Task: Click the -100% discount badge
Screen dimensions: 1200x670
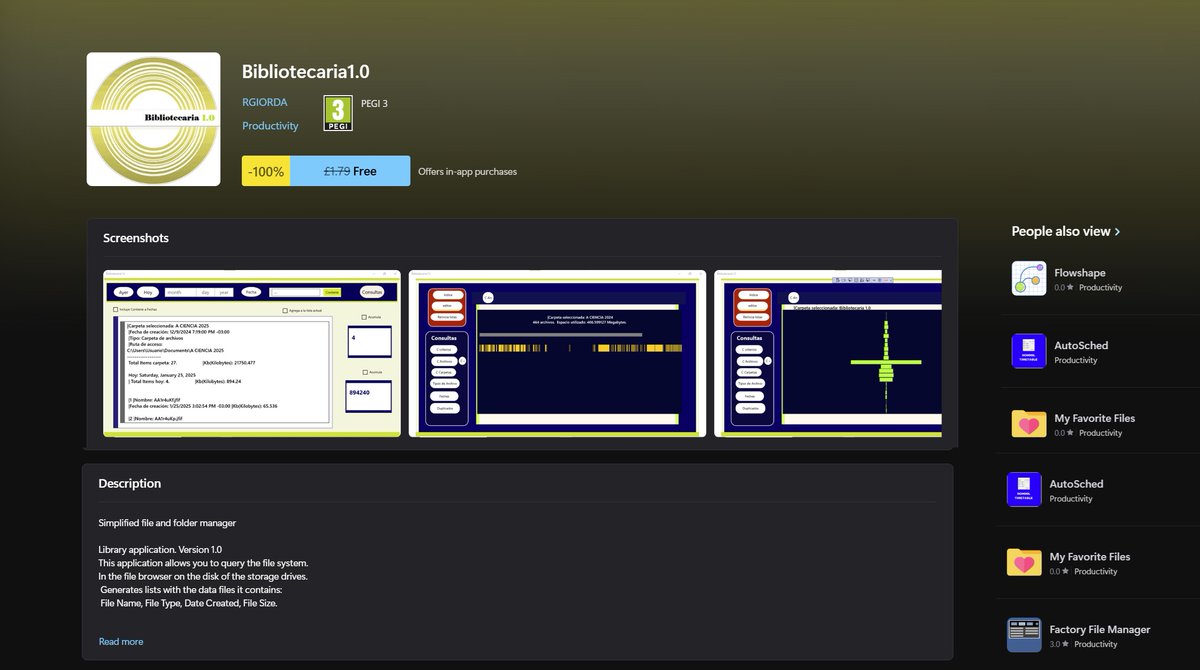Action: point(266,171)
